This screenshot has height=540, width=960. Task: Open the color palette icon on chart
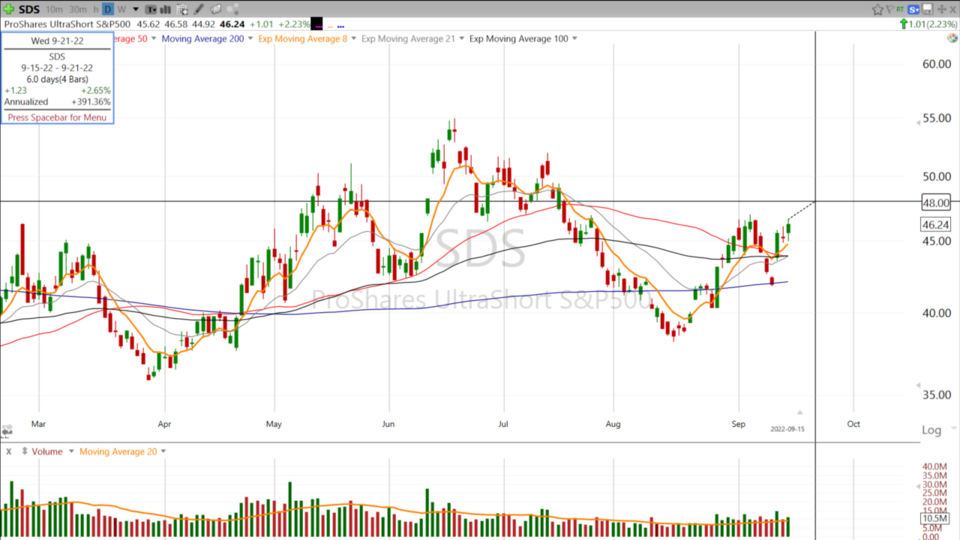coord(952,39)
